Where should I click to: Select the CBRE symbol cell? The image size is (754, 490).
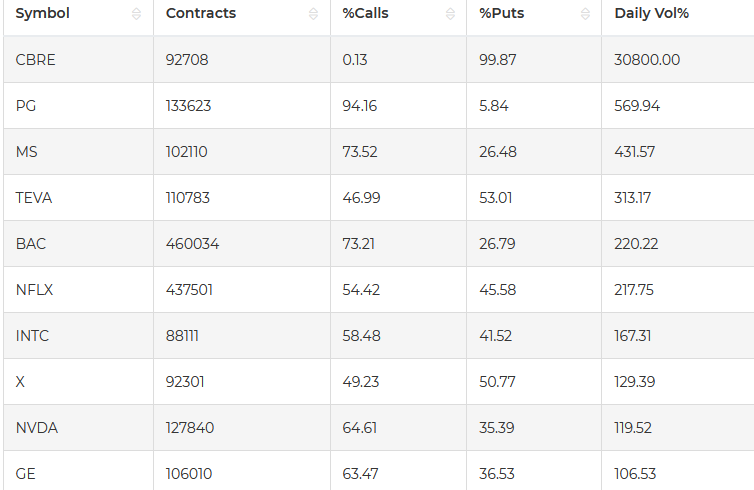click(36, 60)
